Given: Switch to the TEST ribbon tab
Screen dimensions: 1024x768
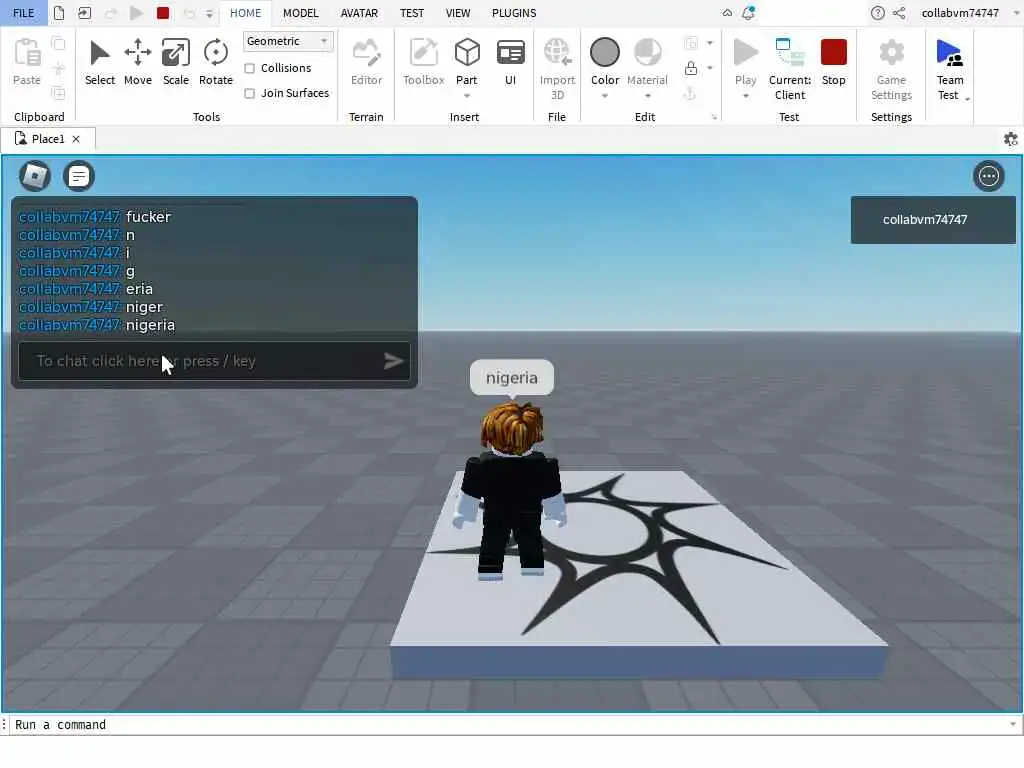Looking at the screenshot, I should 411,13.
